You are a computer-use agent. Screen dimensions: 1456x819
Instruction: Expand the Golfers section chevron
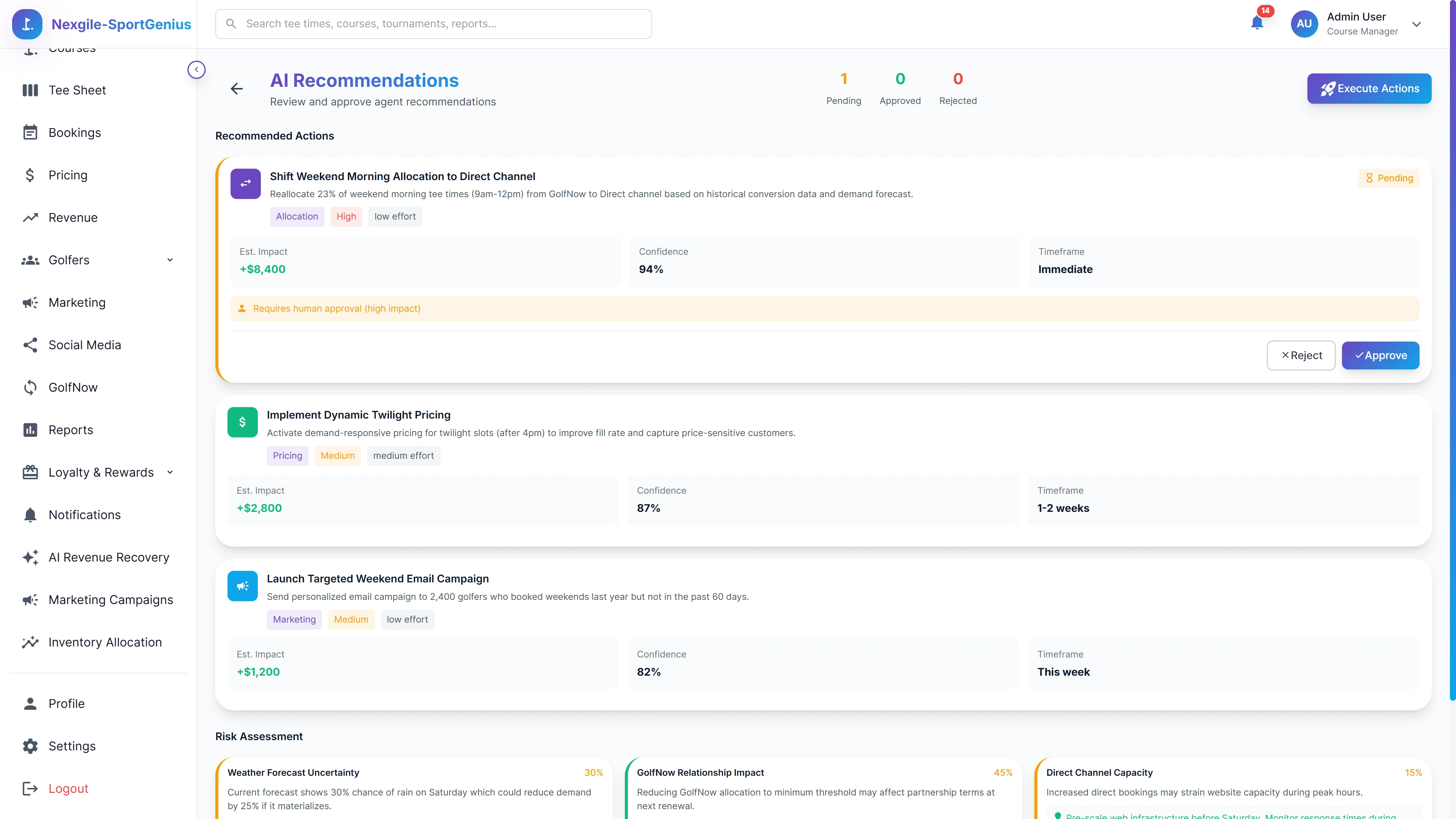point(169,260)
